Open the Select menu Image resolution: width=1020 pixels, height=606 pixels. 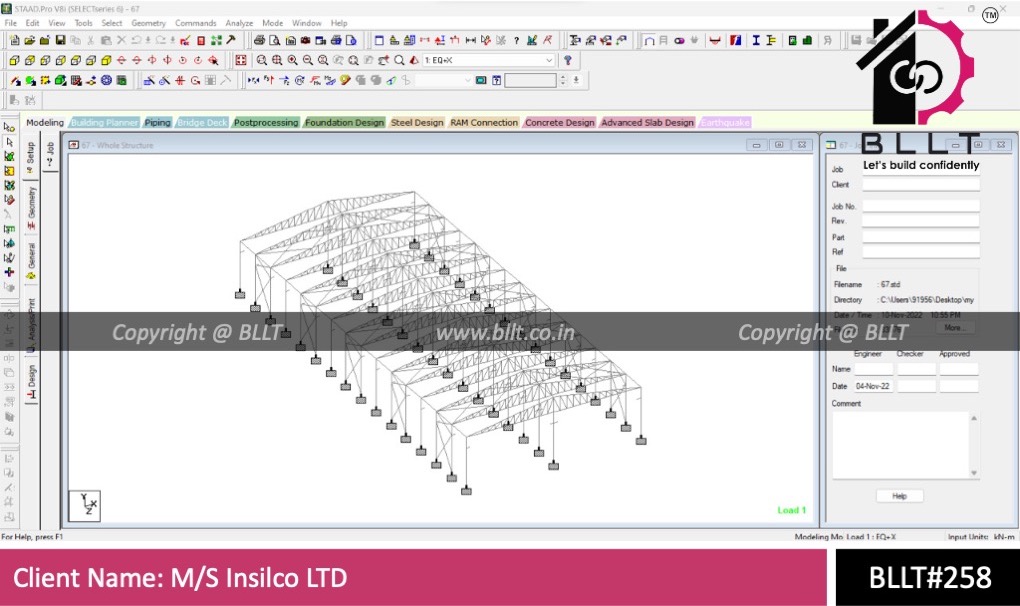pos(111,23)
